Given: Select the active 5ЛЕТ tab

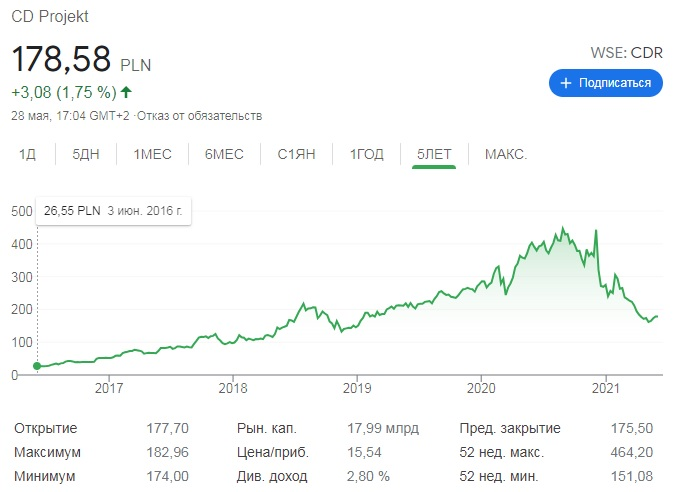Looking at the screenshot, I should (x=434, y=154).
